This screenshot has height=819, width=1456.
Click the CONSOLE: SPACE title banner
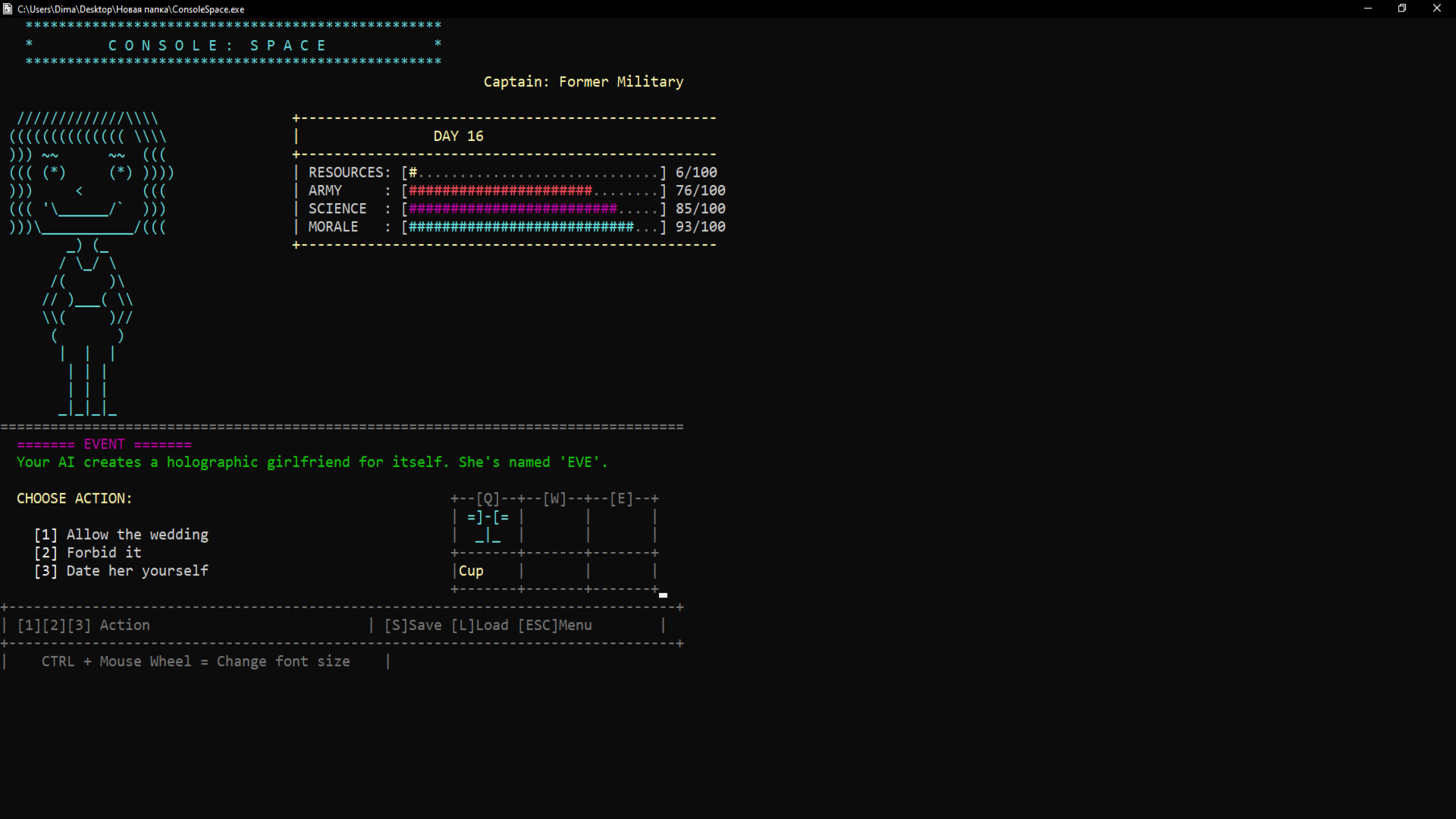234,44
